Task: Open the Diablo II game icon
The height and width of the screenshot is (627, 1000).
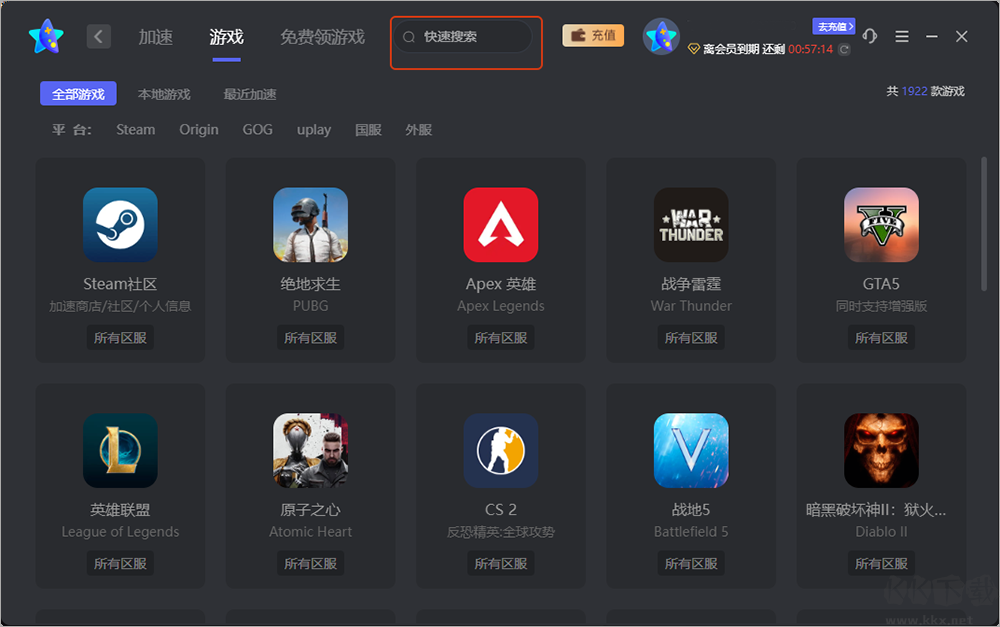Action: 881,450
